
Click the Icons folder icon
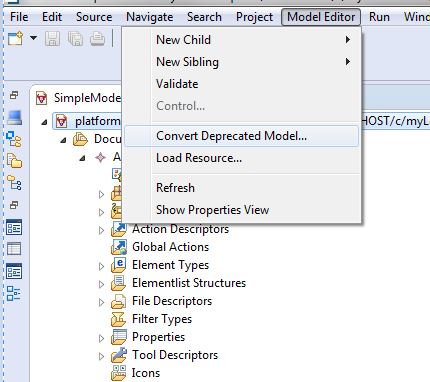(x=119, y=373)
